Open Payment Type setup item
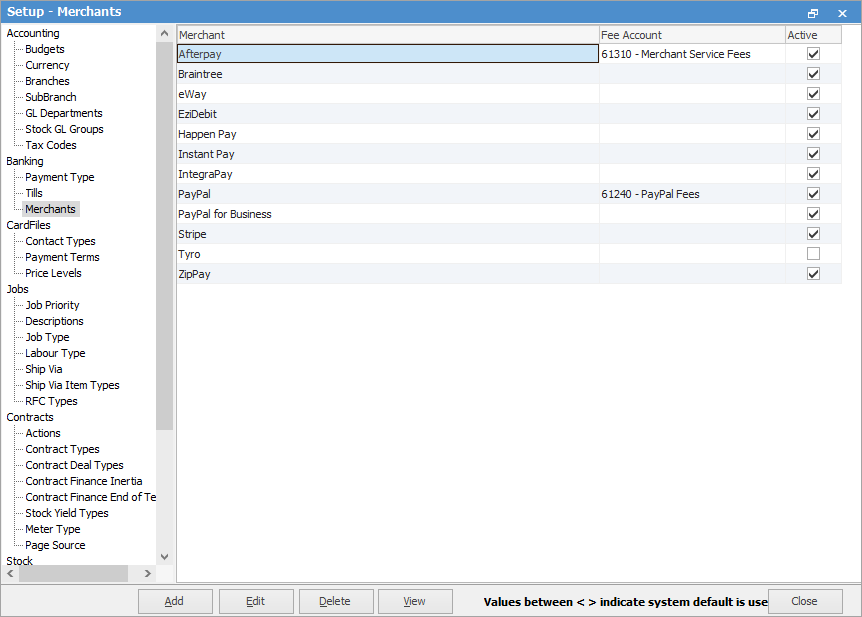The width and height of the screenshot is (862, 617). point(60,177)
